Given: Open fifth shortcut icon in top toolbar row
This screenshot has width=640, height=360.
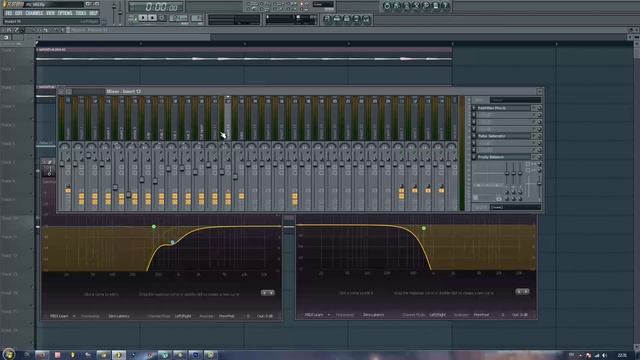Looking at the screenshot, I should 426,6.
